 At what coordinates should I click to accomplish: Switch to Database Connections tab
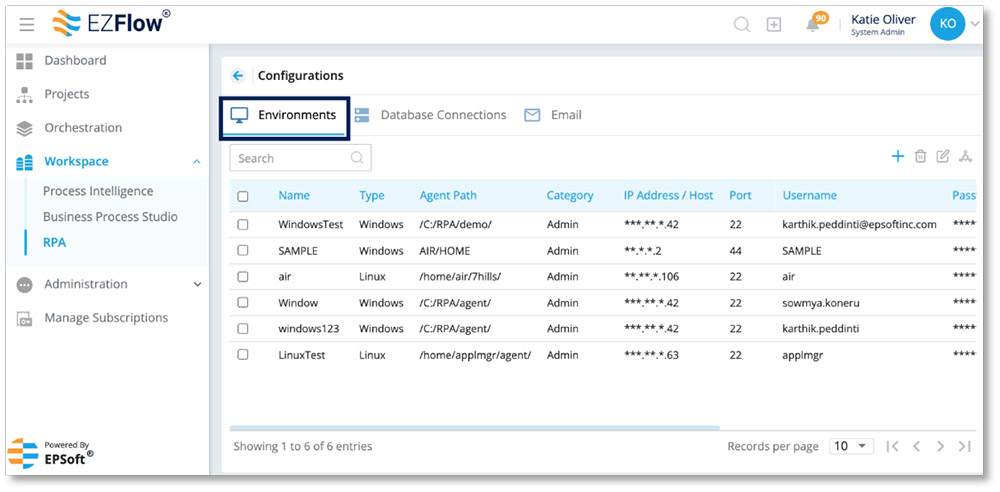[x=430, y=116]
